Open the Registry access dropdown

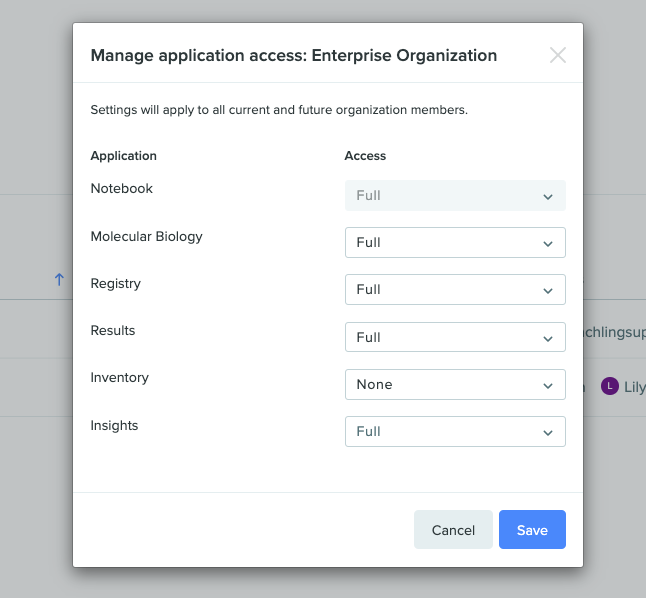pos(455,289)
